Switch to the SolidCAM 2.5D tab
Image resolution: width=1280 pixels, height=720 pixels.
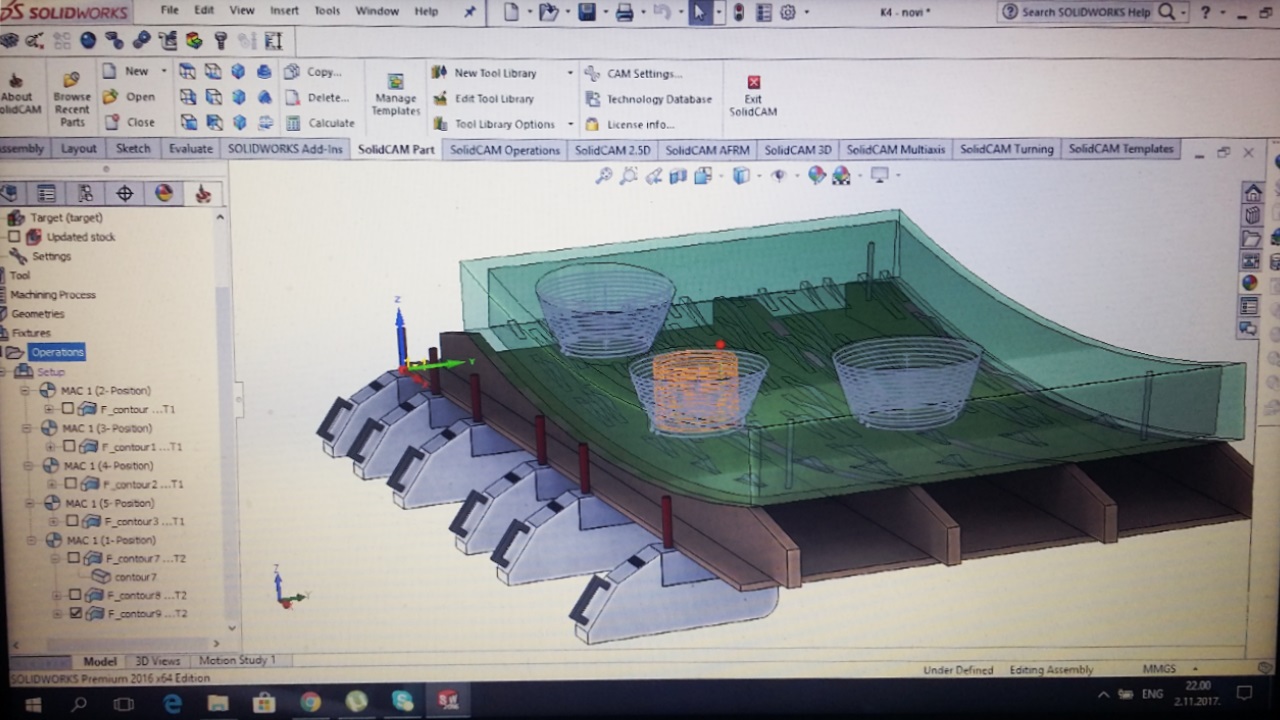(x=612, y=150)
